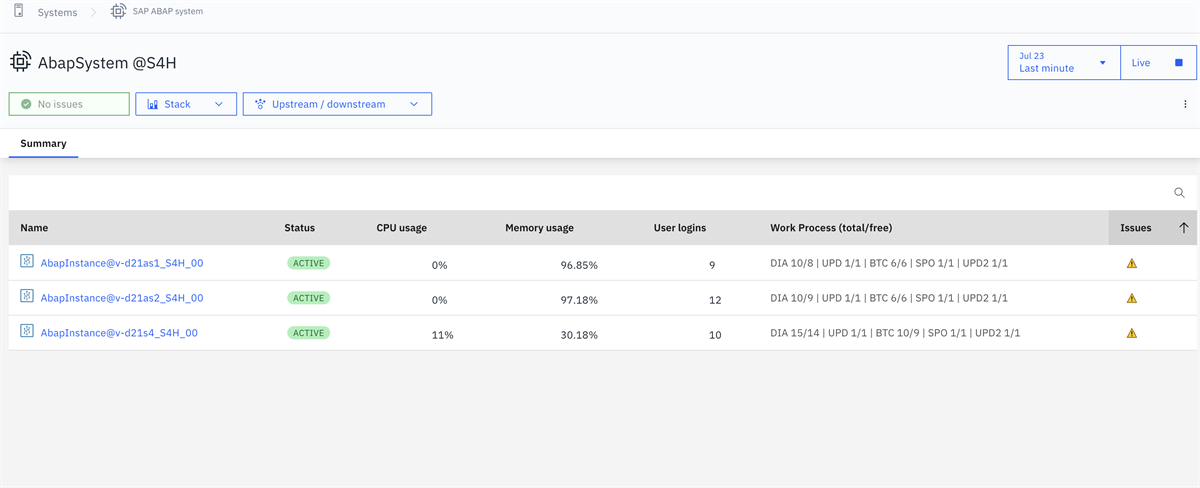Click warning icon in v-d21as1 row
The image size is (1200, 488).
(1132, 264)
